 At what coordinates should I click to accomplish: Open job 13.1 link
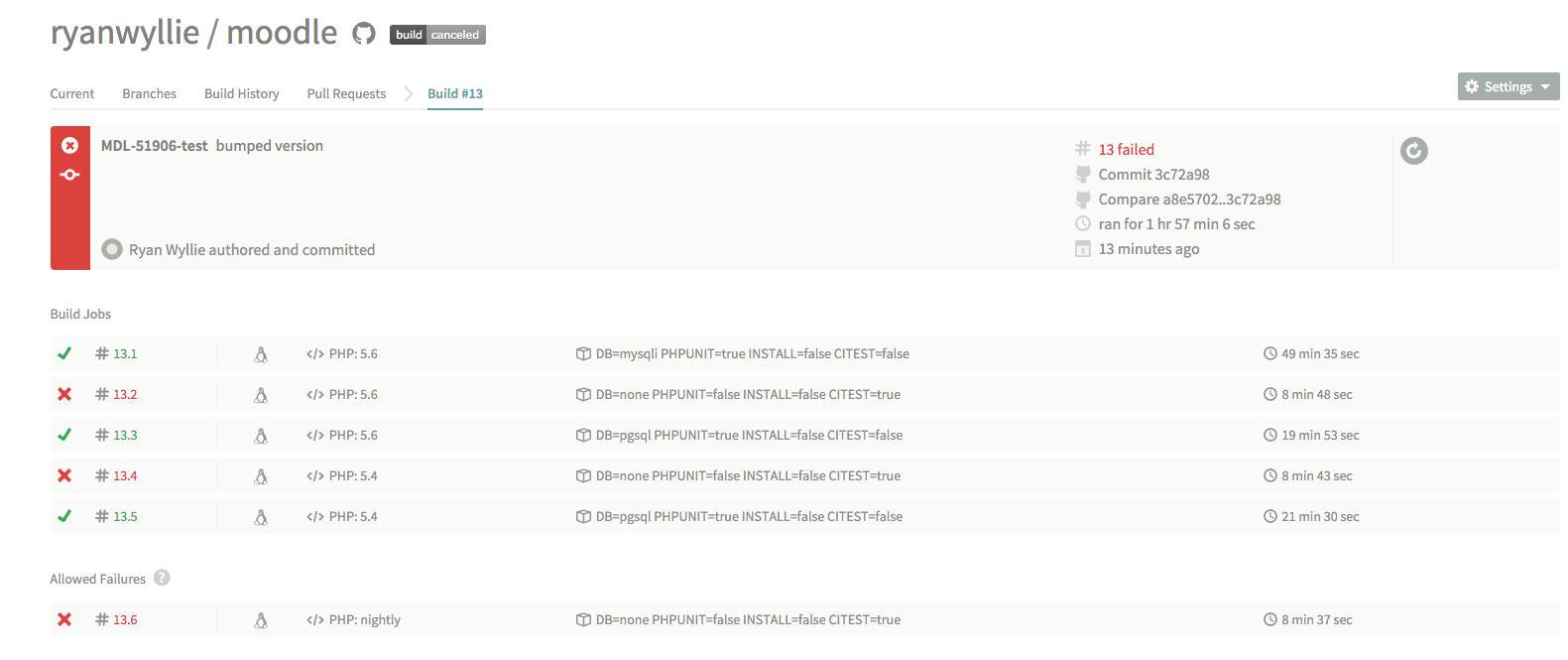tap(125, 353)
